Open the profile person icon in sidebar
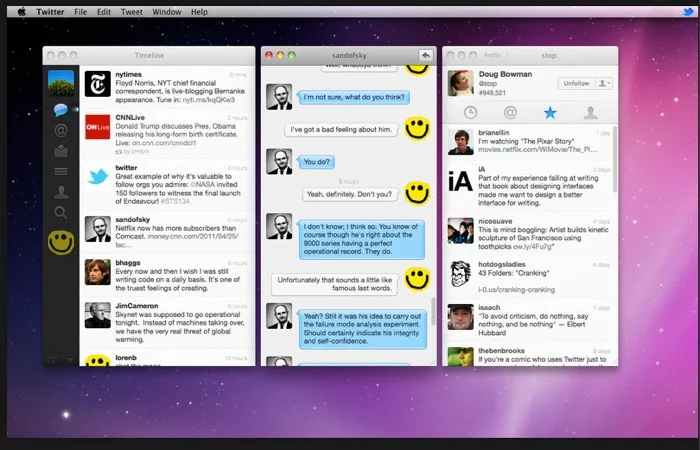The image size is (700, 450). [x=61, y=192]
